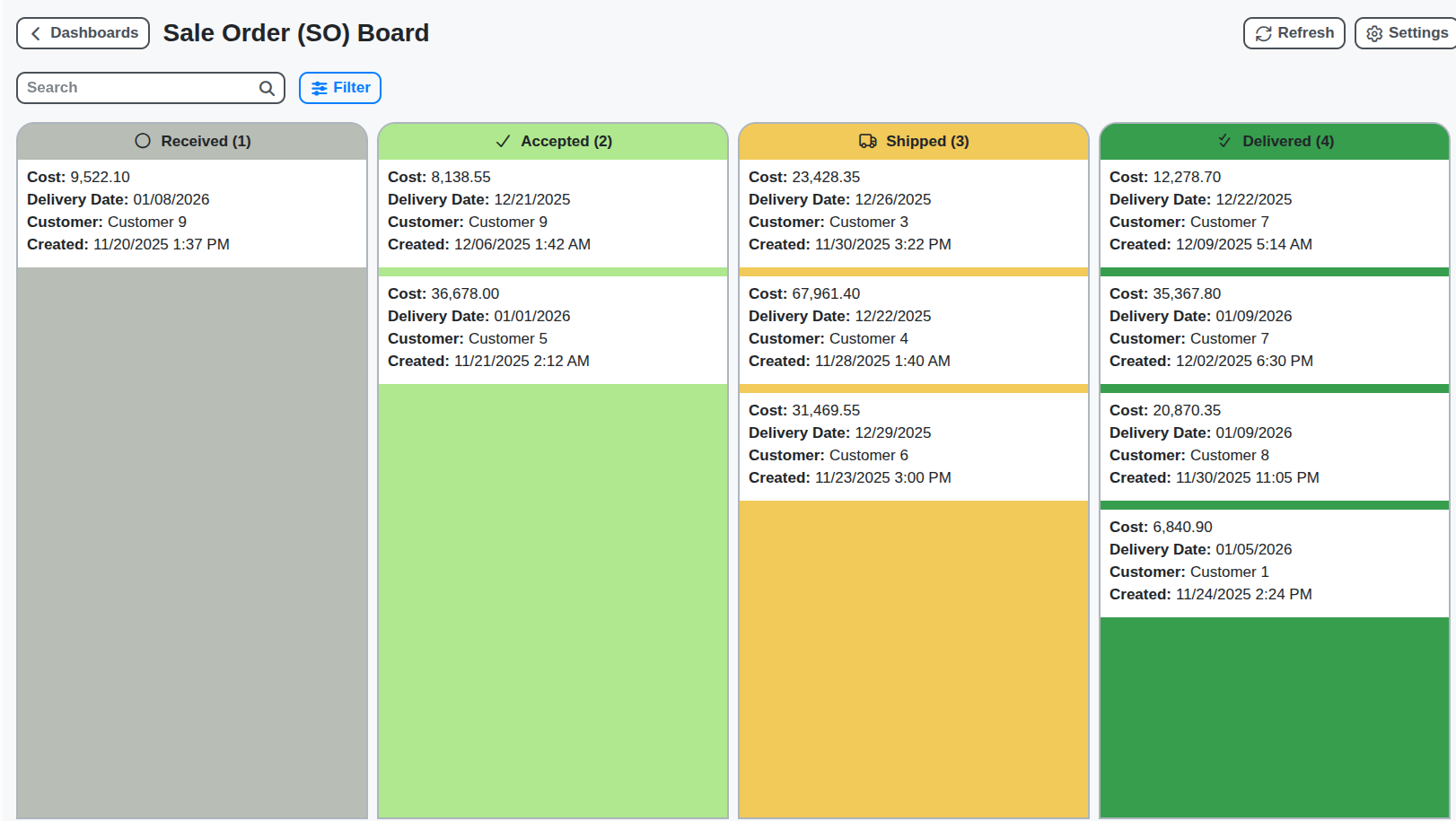The height and width of the screenshot is (821, 1456).
Task: Navigate back via the Dashboards button
Action: point(83,32)
